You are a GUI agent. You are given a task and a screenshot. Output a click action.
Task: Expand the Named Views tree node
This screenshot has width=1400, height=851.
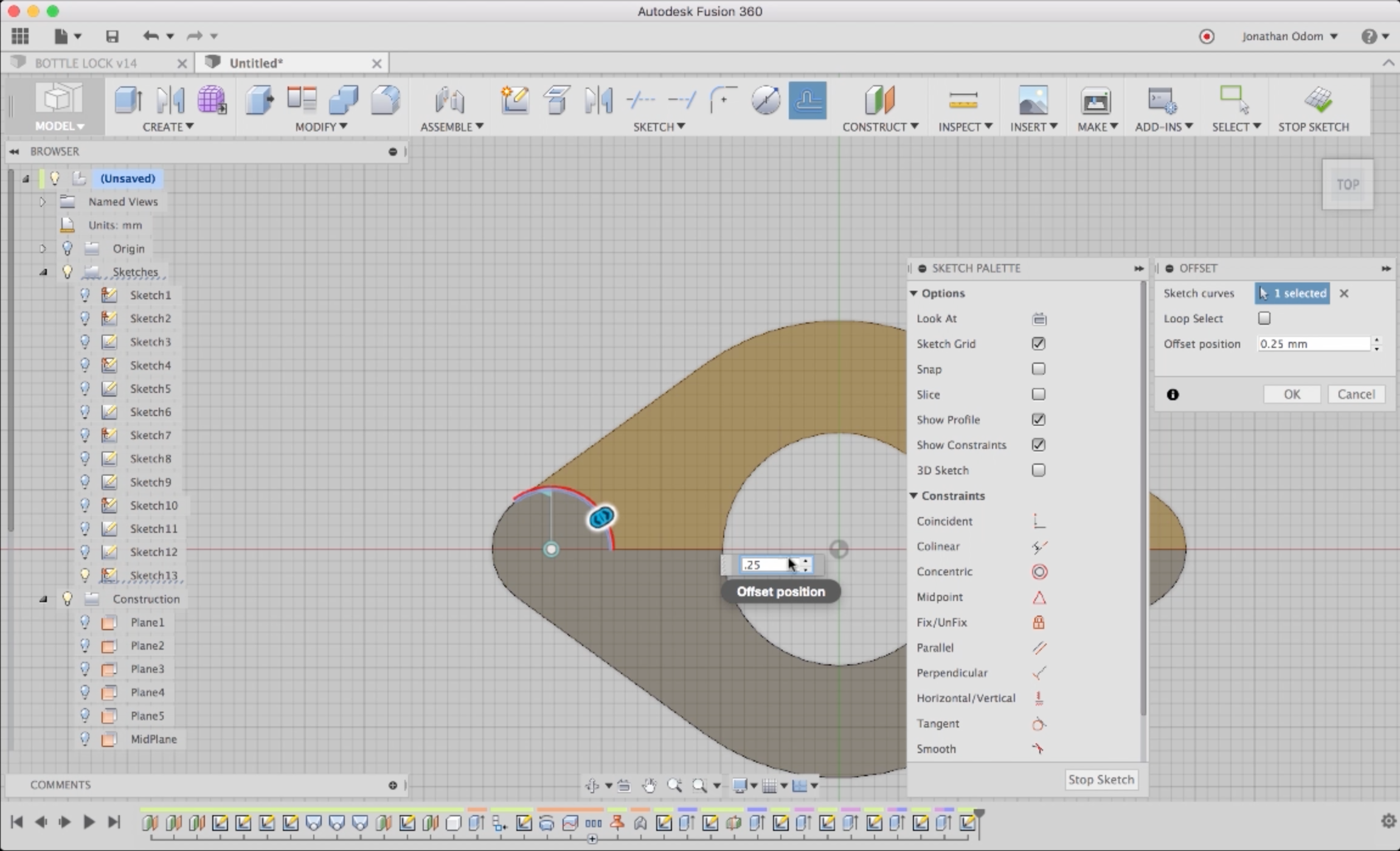pos(43,201)
